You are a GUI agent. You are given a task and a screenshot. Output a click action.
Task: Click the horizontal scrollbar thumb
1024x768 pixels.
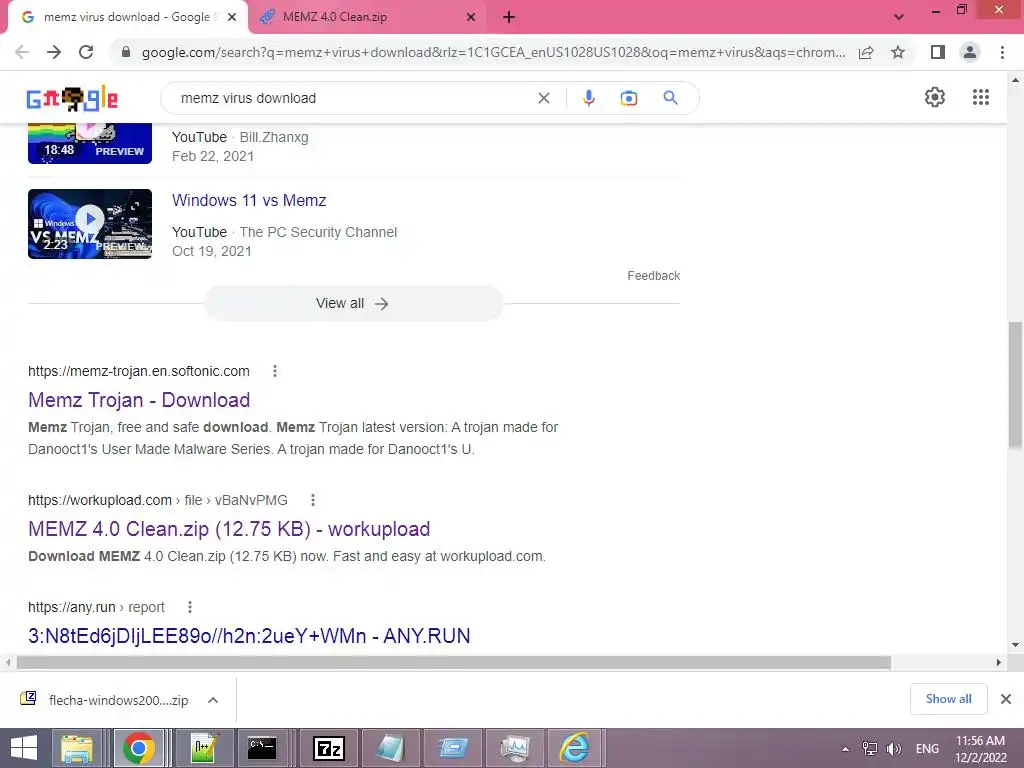(454, 663)
